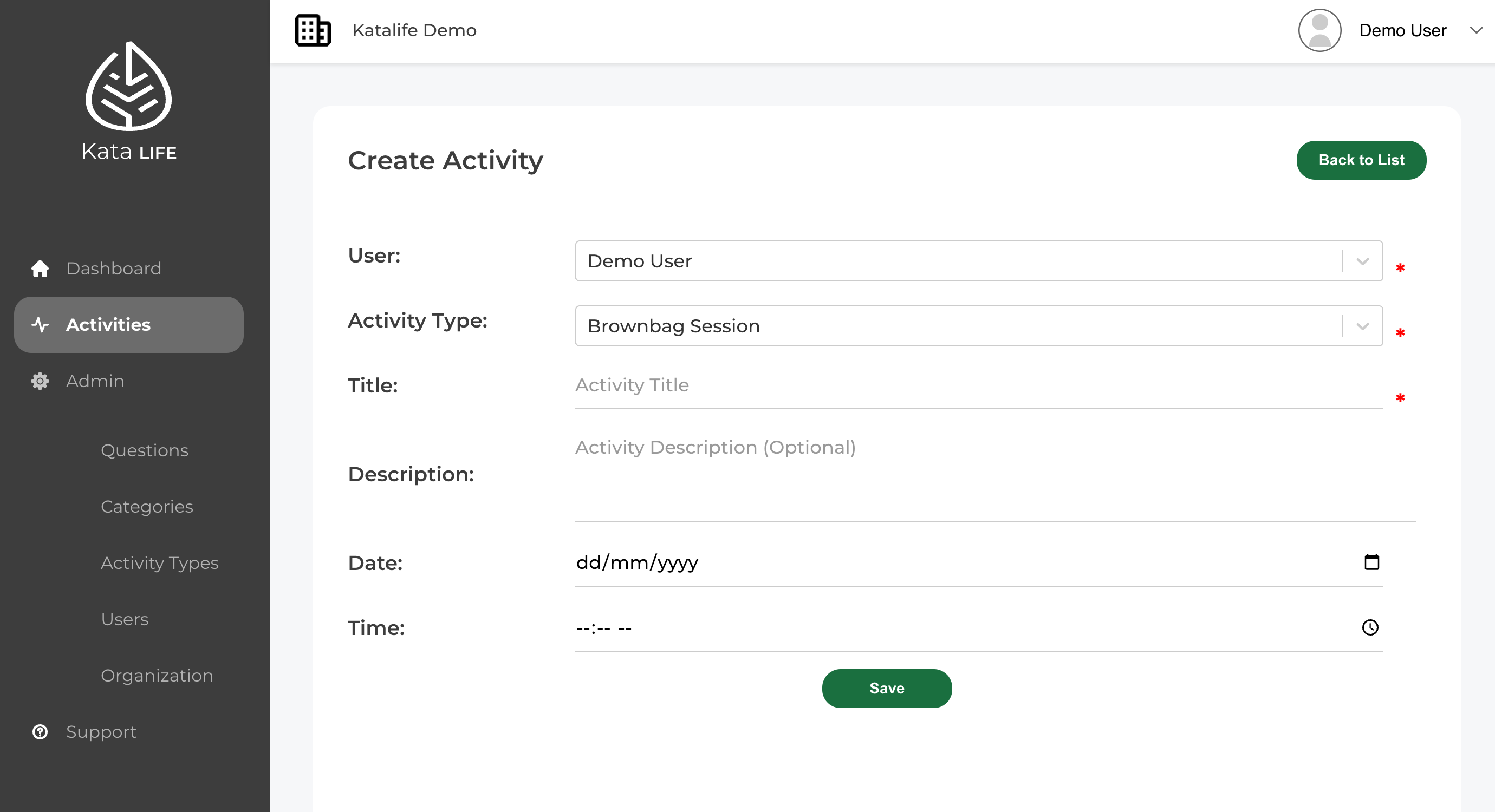
Task: Click the Back to List button
Action: pyautogui.click(x=1361, y=160)
